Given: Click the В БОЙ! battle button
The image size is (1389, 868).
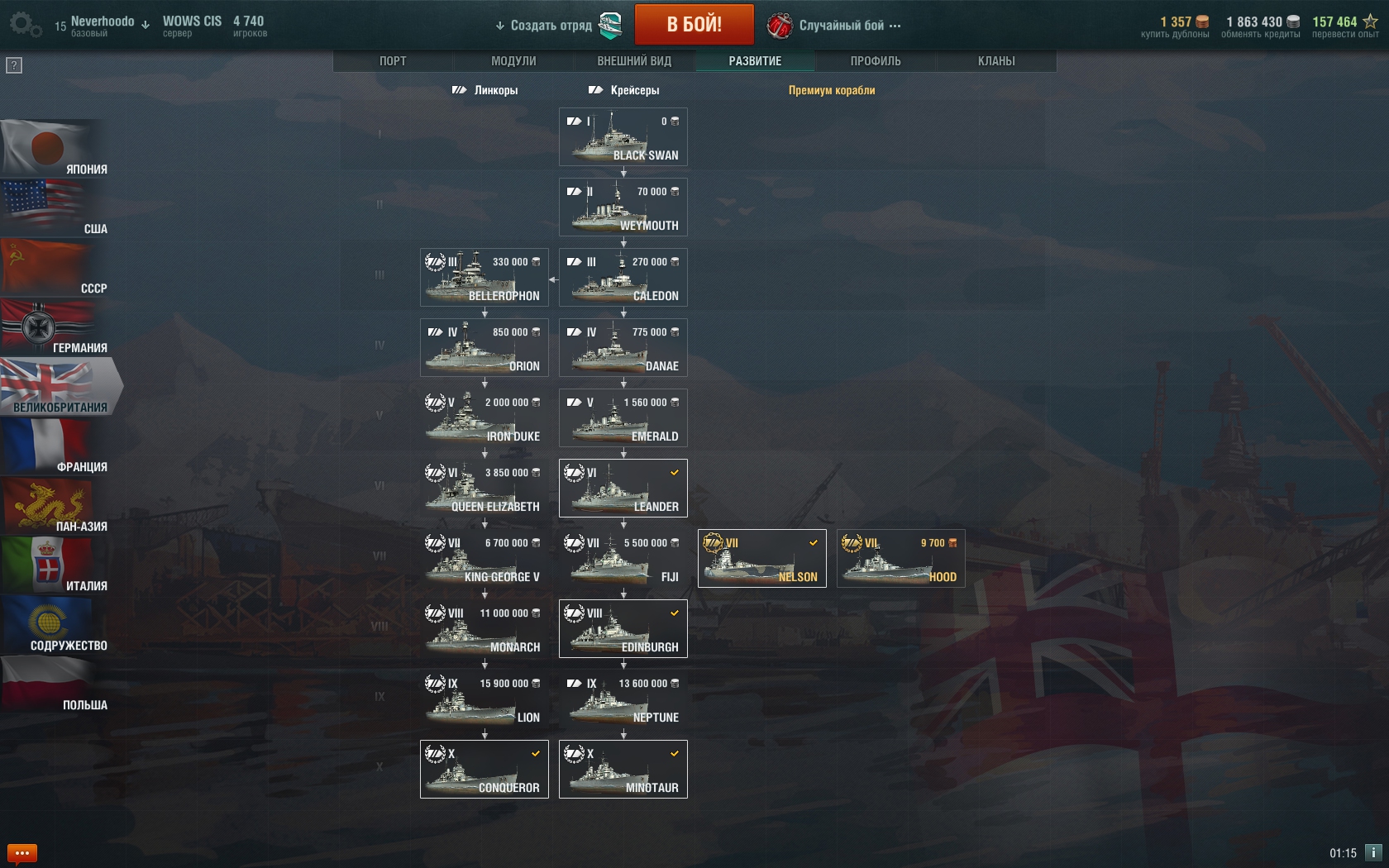Looking at the screenshot, I should [694, 24].
